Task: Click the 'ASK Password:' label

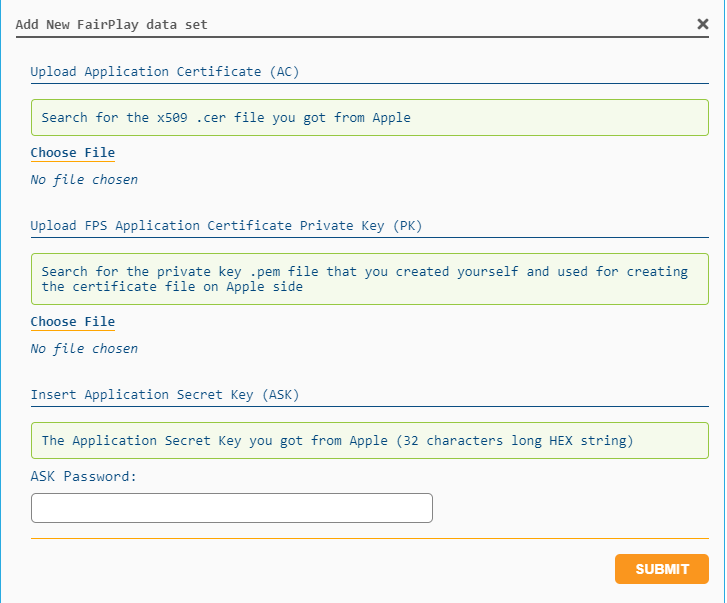Action: pyautogui.click(x=83, y=477)
